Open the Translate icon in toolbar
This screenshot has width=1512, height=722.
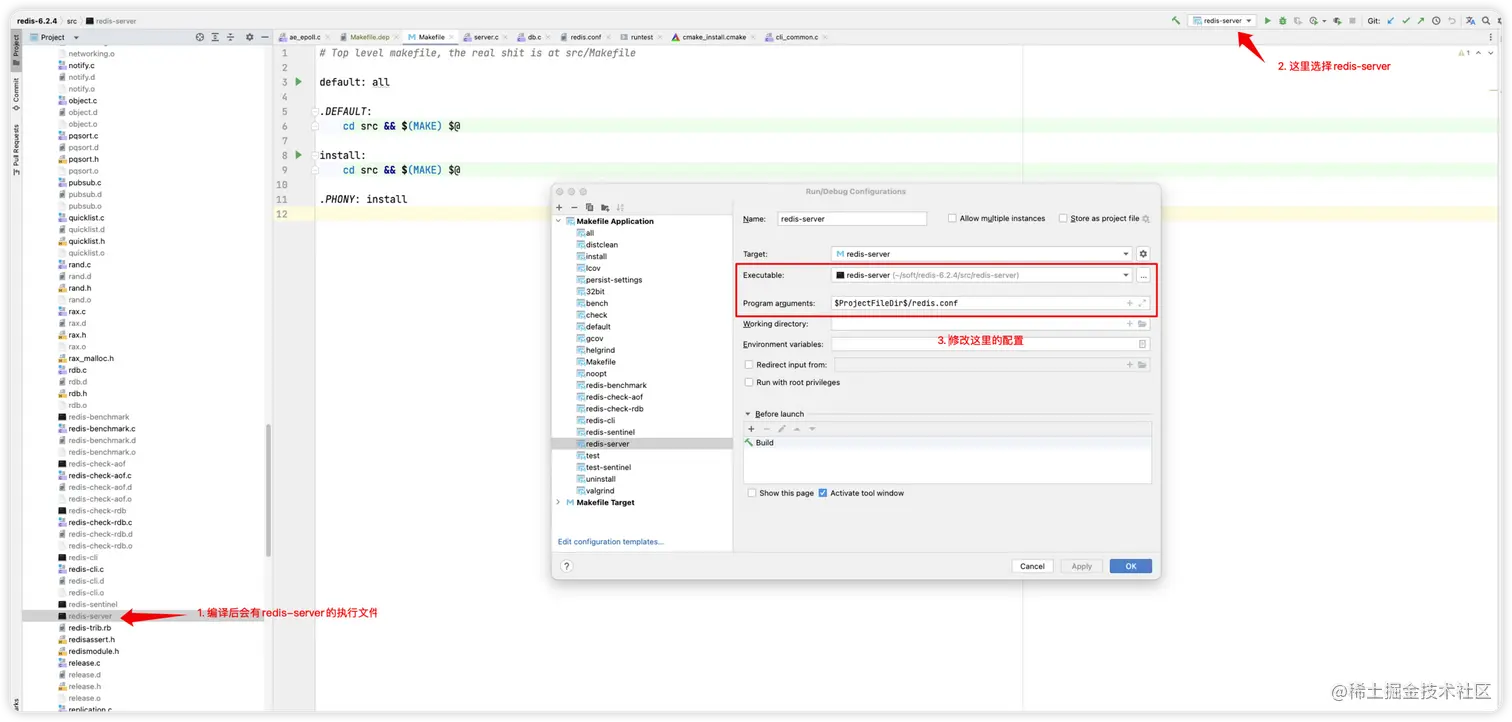pyautogui.click(x=1470, y=20)
